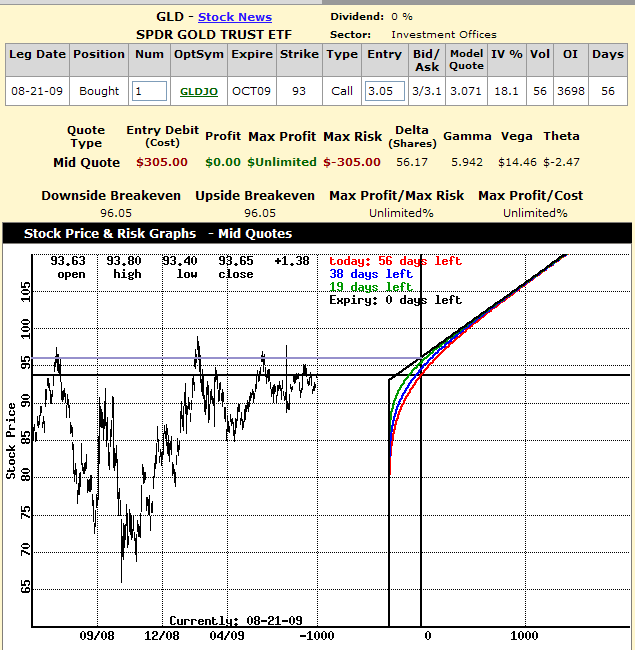635x650 pixels.
Task: Click the '38 days left' legend entry
Action: coord(371,274)
